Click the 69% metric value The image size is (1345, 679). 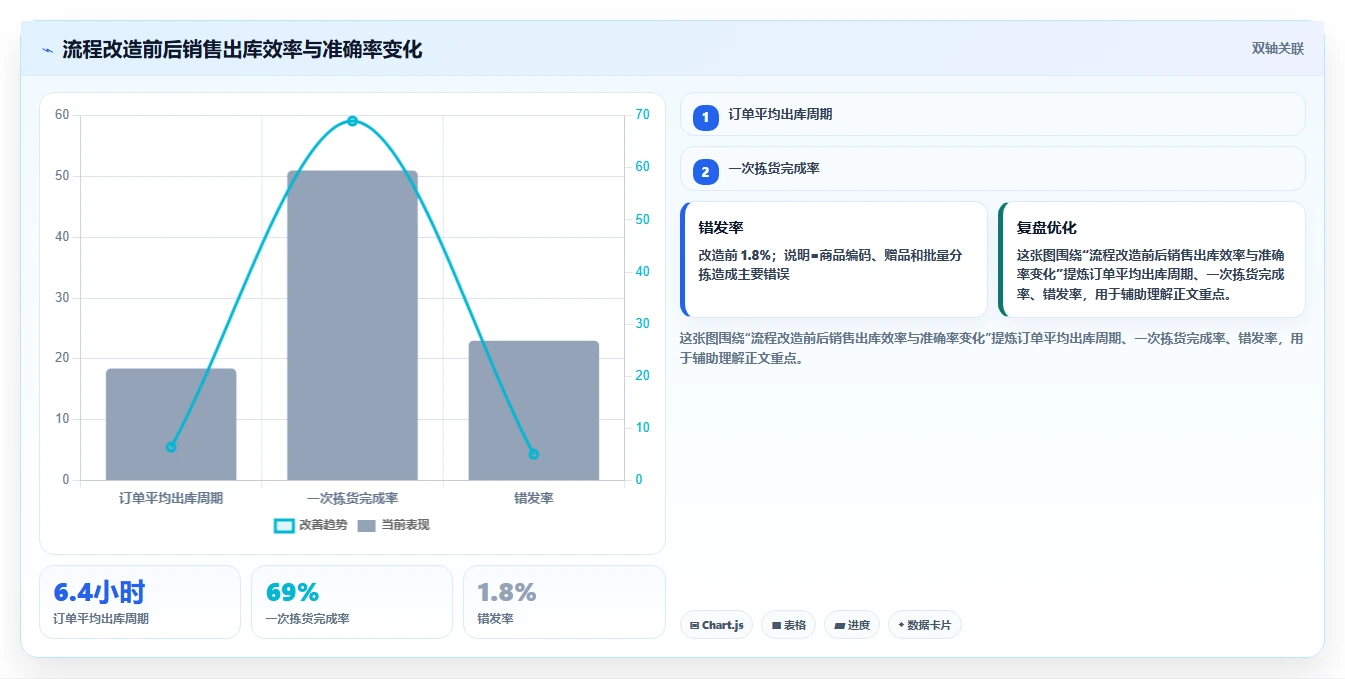(x=292, y=592)
